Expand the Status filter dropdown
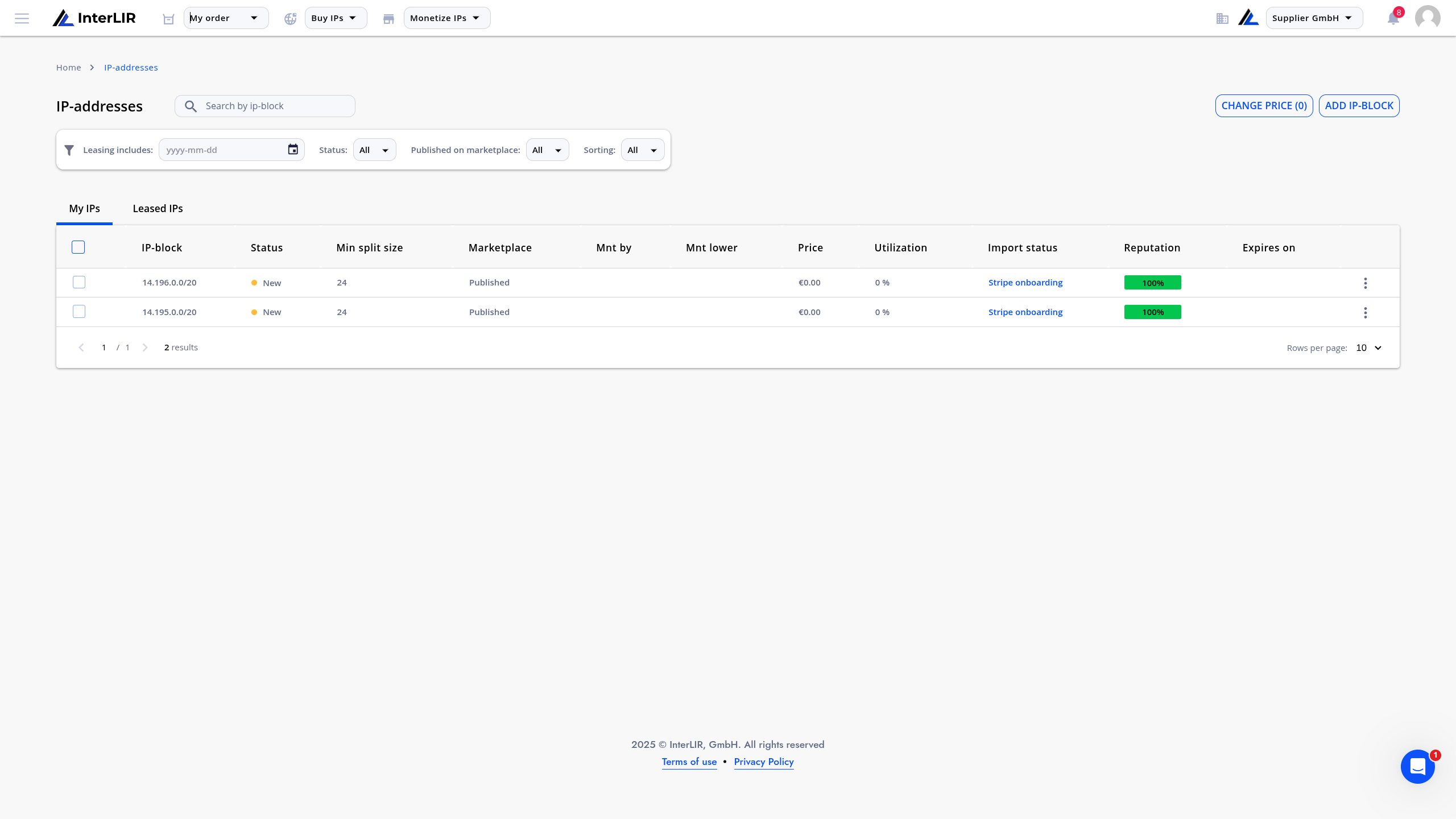The width and height of the screenshot is (1456, 819). (374, 150)
